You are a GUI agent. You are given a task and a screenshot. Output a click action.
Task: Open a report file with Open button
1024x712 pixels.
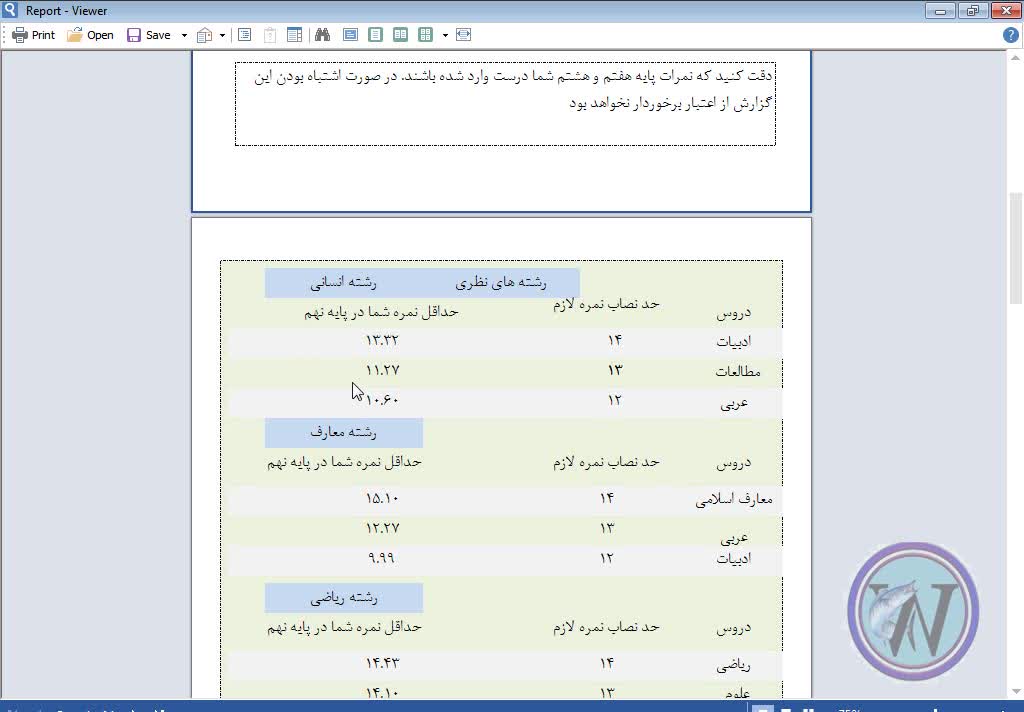(90, 35)
